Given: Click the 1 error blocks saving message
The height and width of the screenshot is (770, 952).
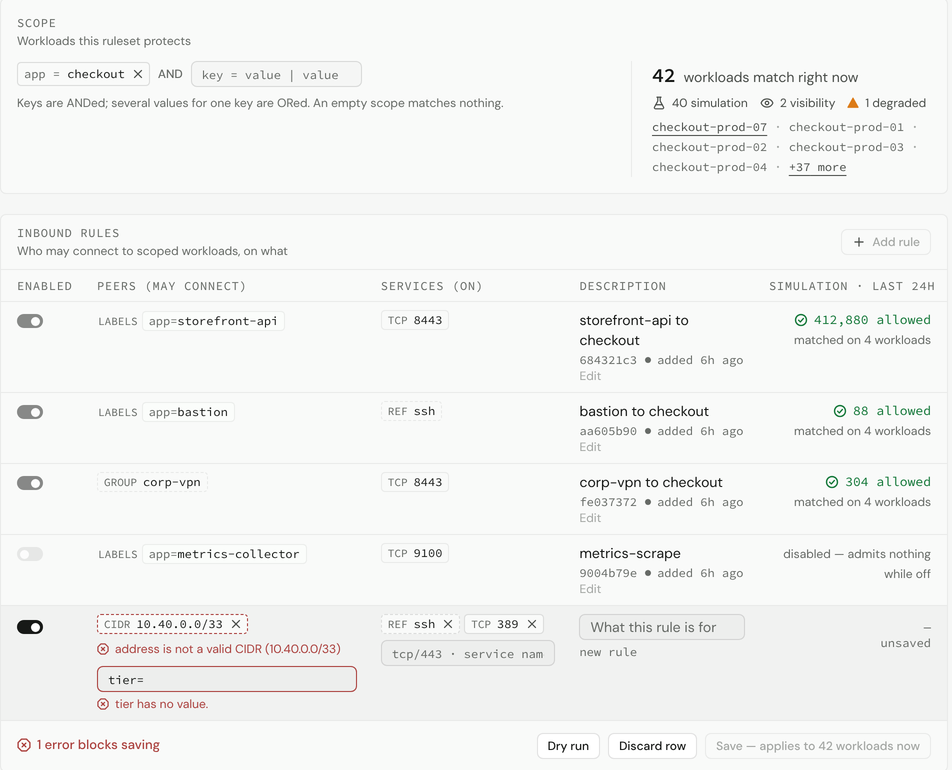Looking at the screenshot, I should (x=98, y=745).
